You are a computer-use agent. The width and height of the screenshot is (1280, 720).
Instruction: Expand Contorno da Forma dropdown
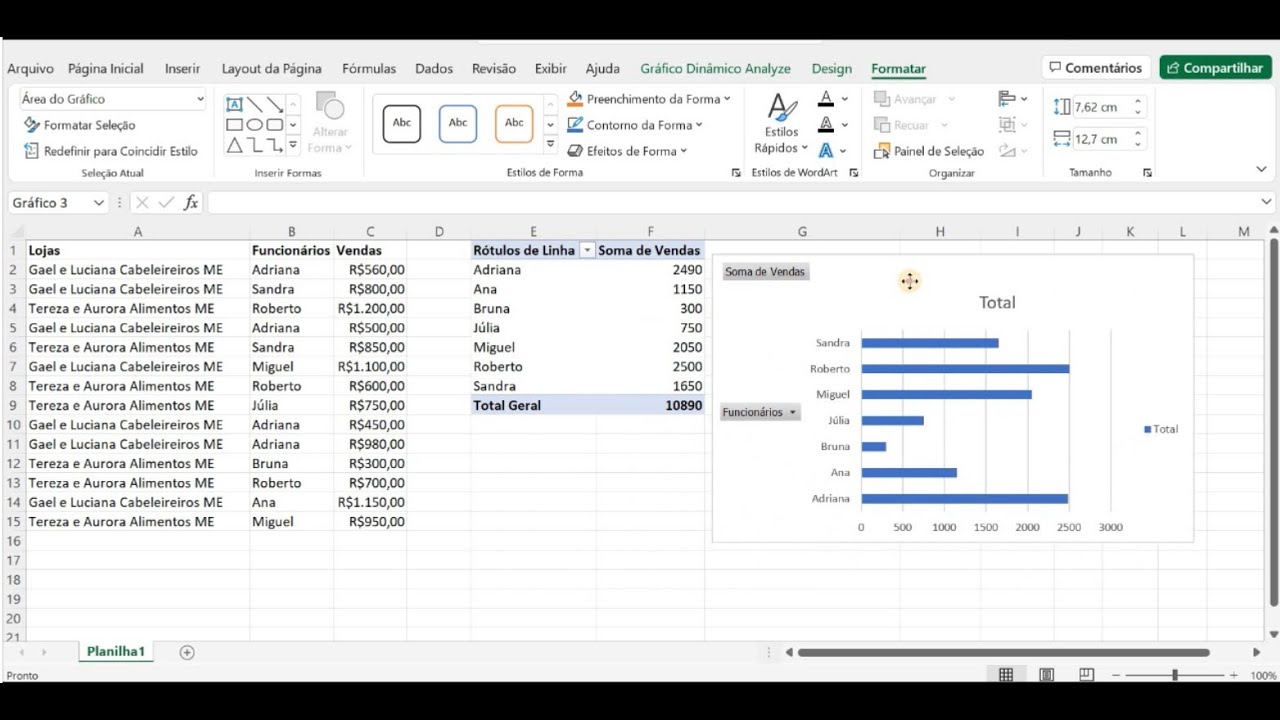pos(699,125)
